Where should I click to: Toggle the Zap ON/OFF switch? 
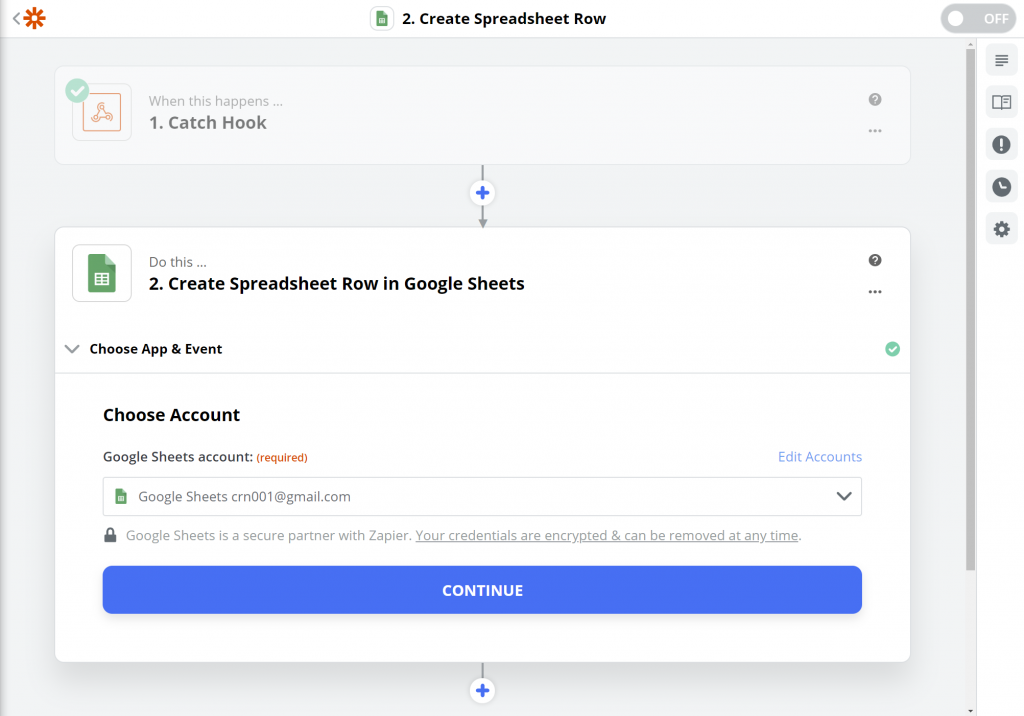click(x=977, y=18)
